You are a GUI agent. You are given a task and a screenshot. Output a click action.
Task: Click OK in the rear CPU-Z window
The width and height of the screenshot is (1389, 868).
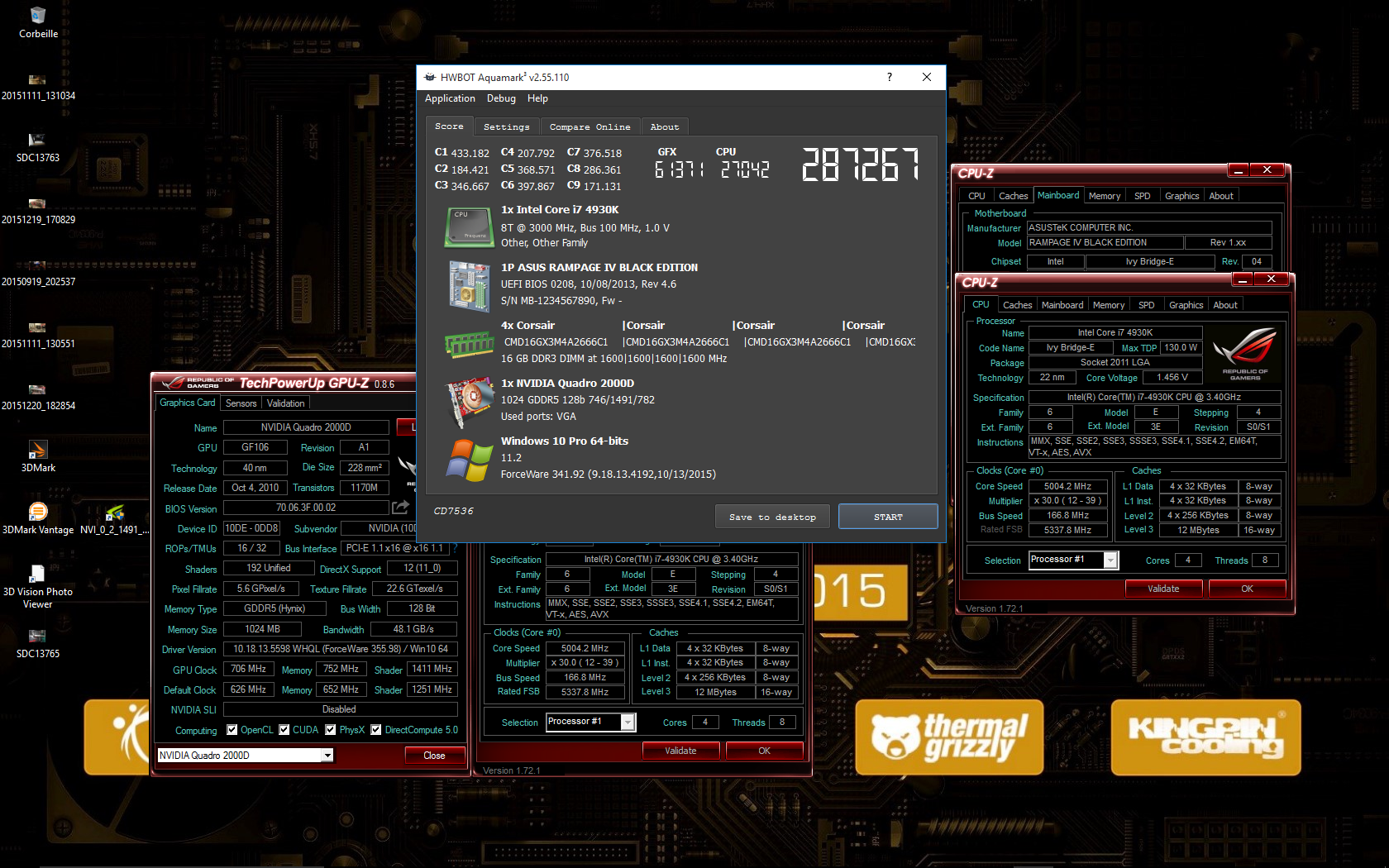coord(764,751)
